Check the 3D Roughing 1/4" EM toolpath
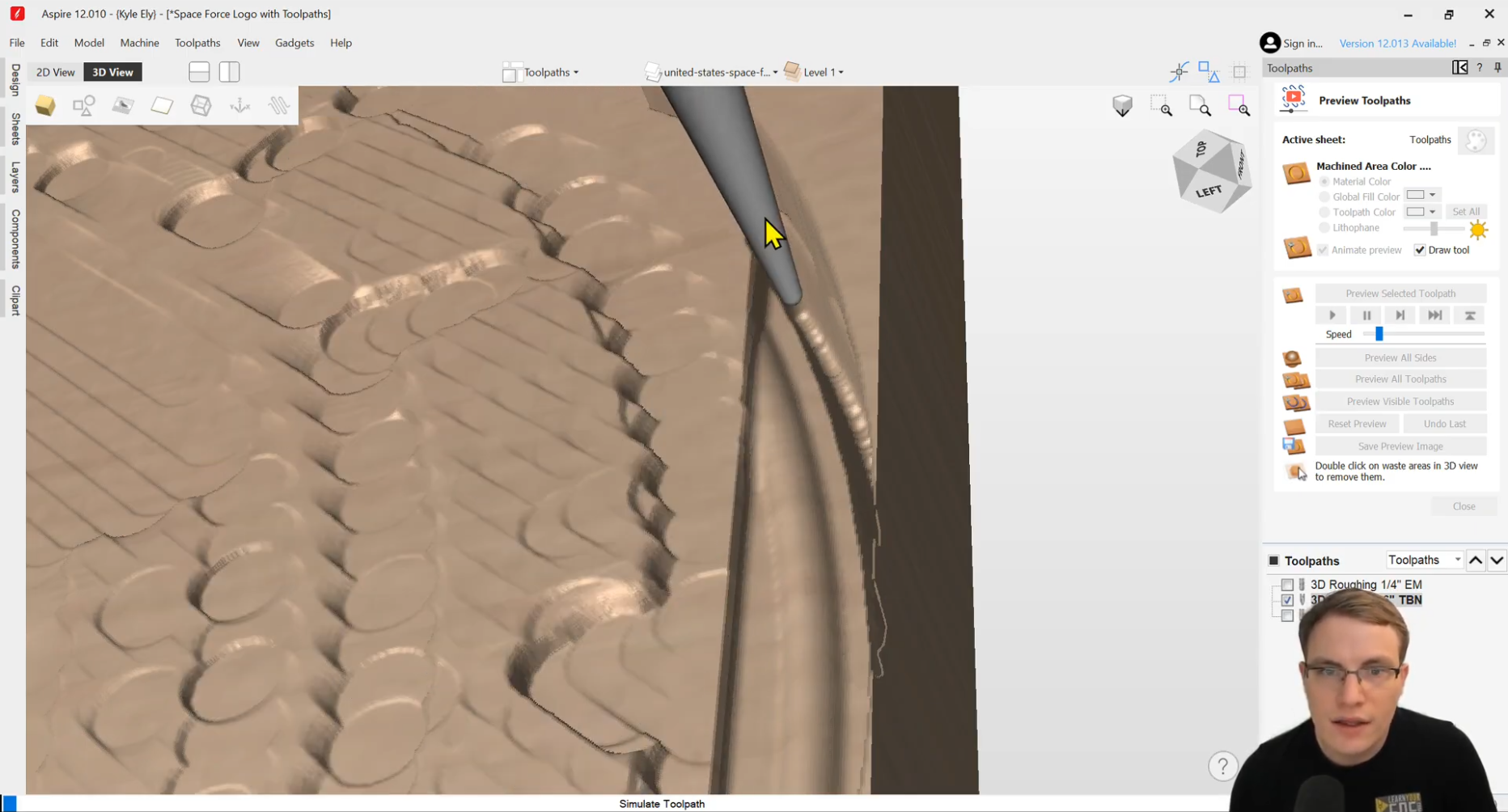This screenshot has height=812, width=1508. tap(1287, 585)
